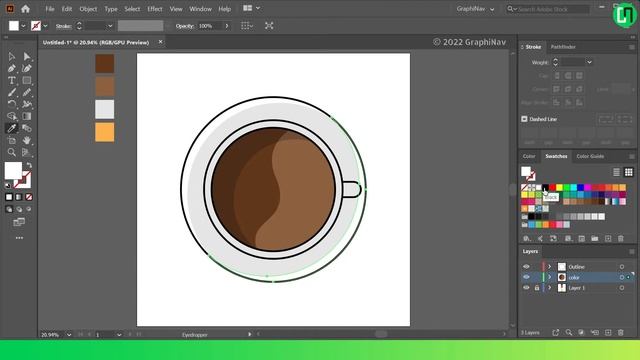Select the Pen tool
The height and width of the screenshot is (360, 640).
(x=11, y=69)
